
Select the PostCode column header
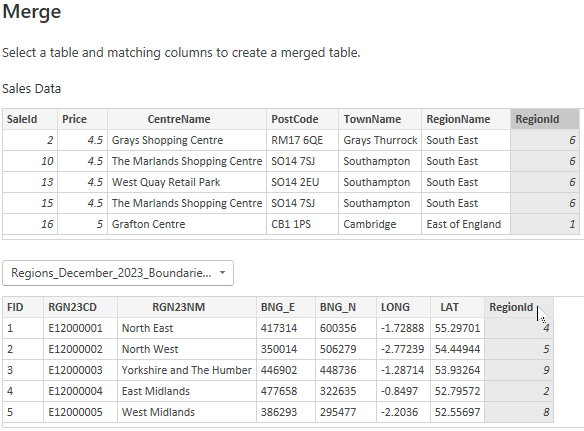pos(302,119)
